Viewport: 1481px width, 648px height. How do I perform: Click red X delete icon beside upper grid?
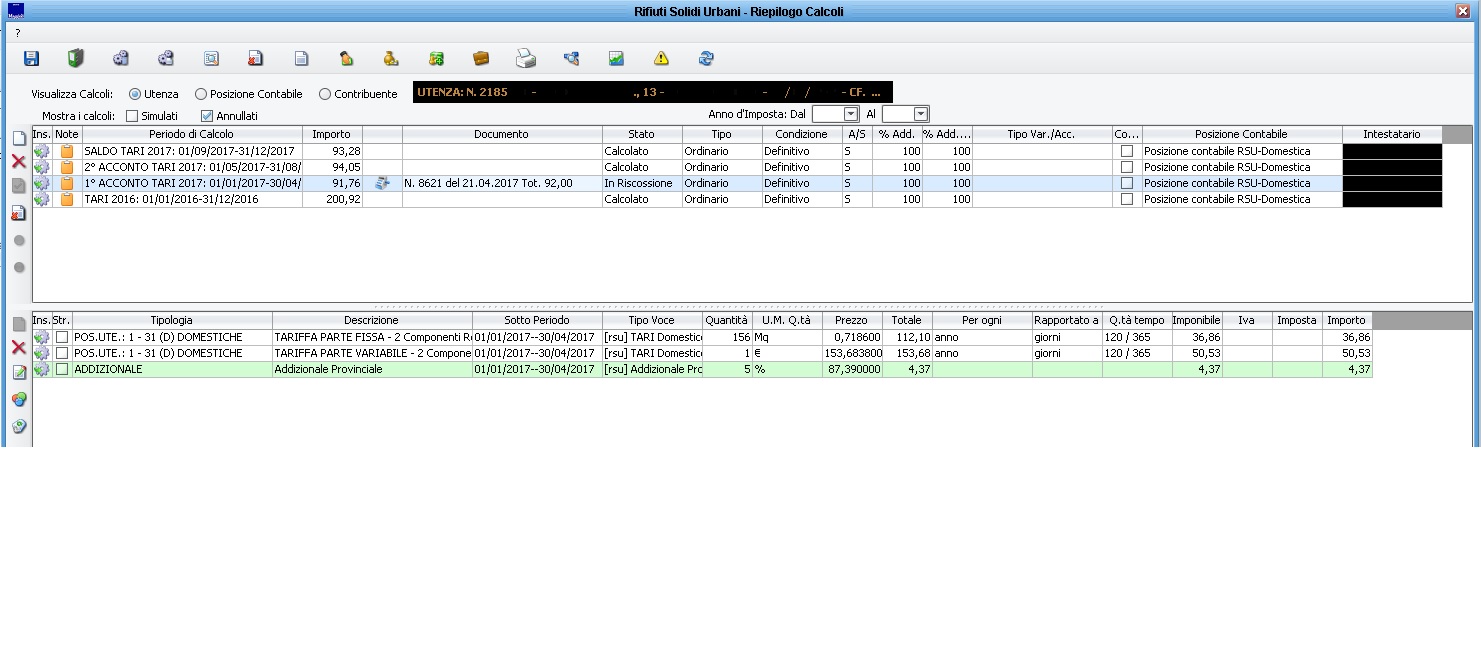click(18, 161)
